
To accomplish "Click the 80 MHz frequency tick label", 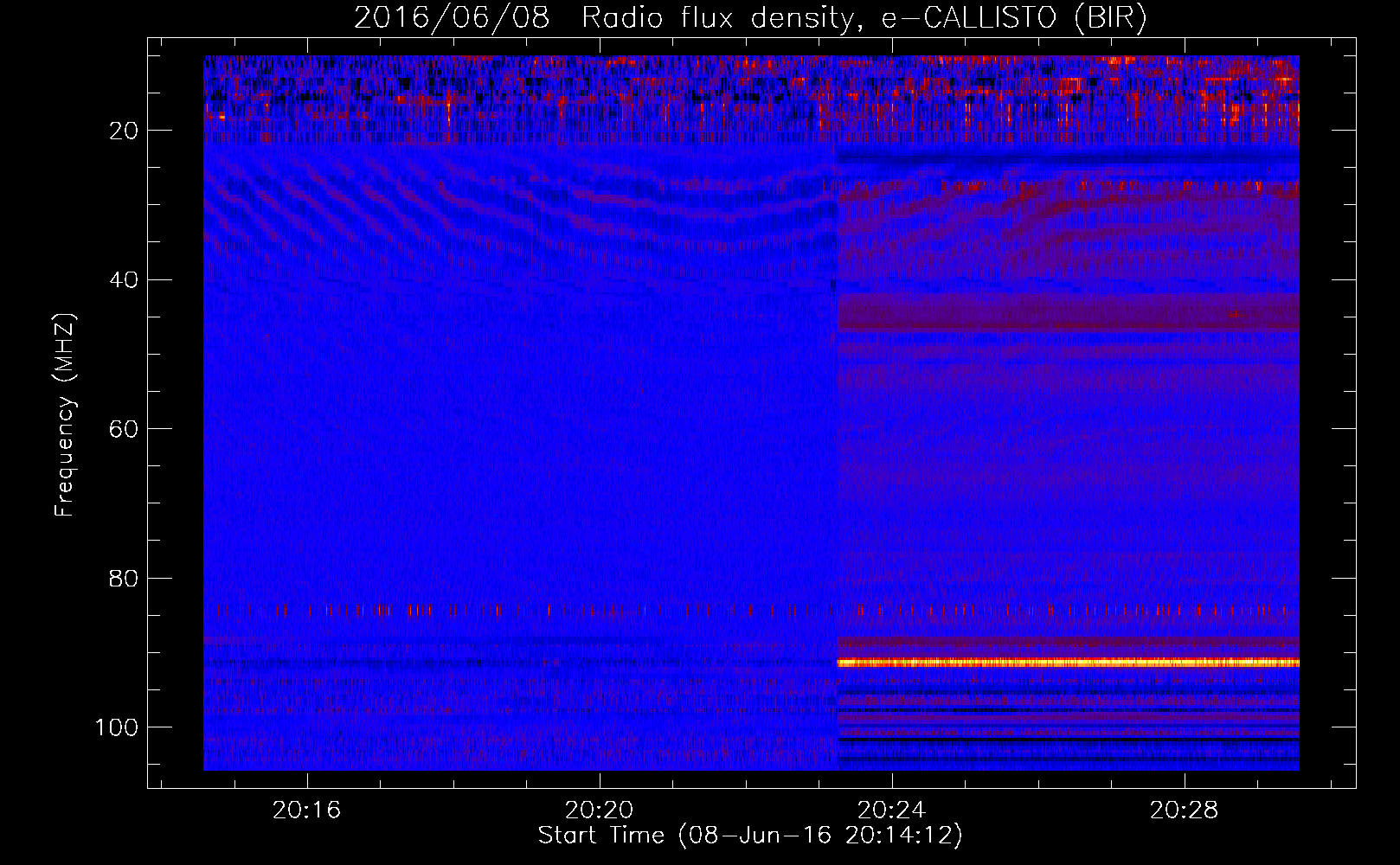I will tap(125, 578).
